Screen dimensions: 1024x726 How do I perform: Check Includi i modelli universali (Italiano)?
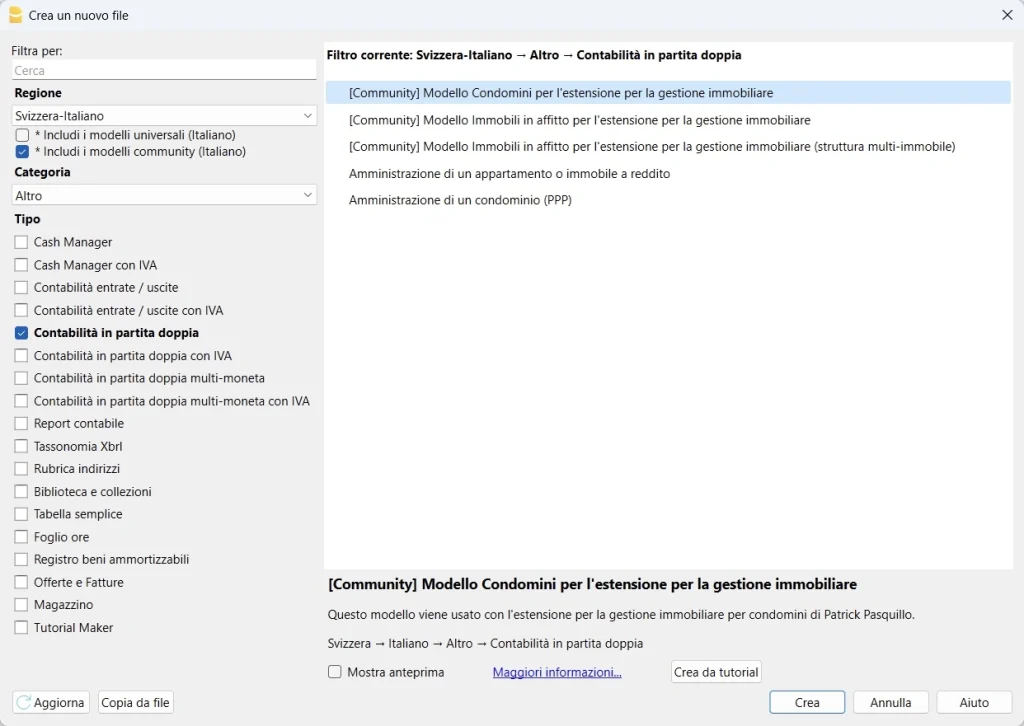point(22,135)
